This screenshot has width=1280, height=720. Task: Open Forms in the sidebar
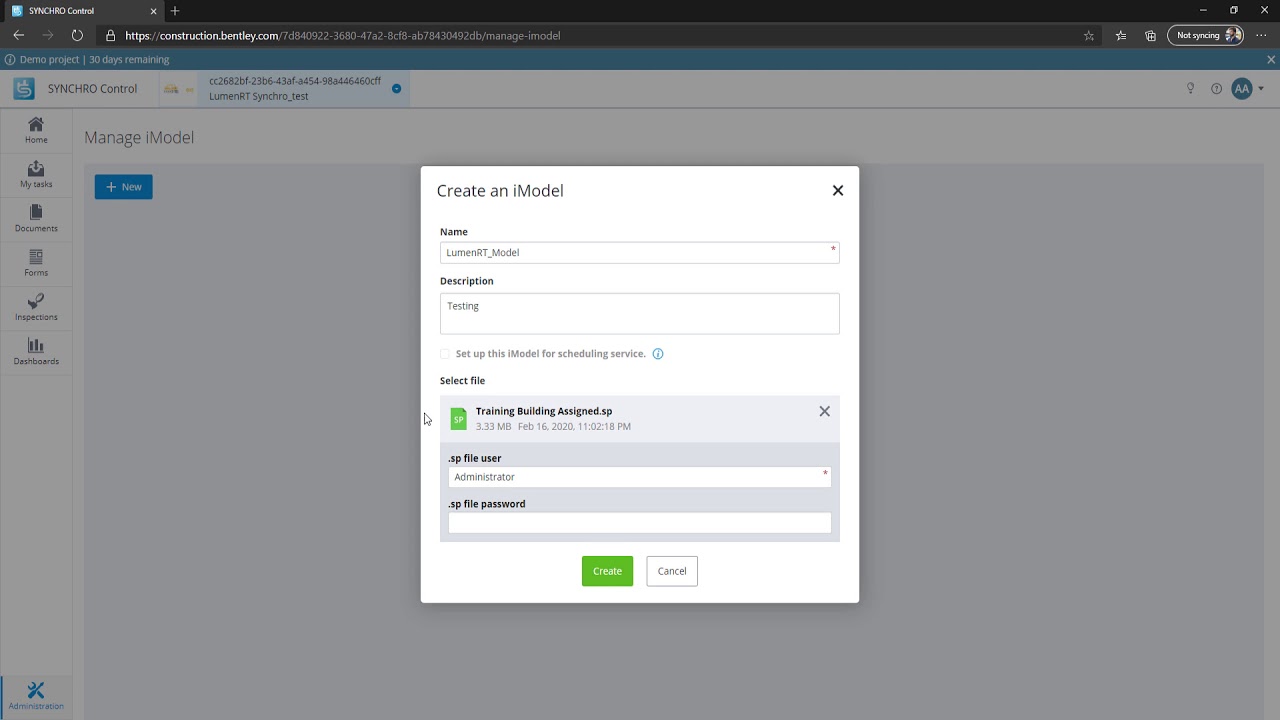pyautogui.click(x=36, y=262)
